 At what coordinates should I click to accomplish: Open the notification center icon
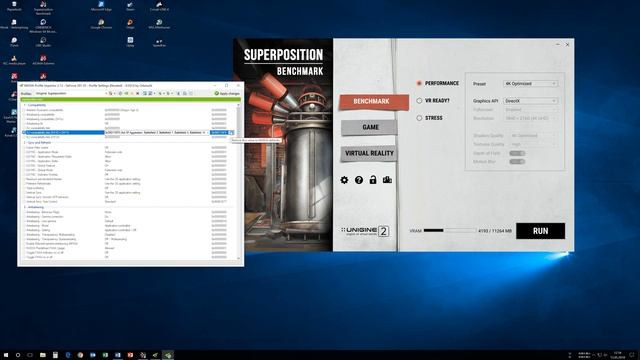[x=632, y=355]
